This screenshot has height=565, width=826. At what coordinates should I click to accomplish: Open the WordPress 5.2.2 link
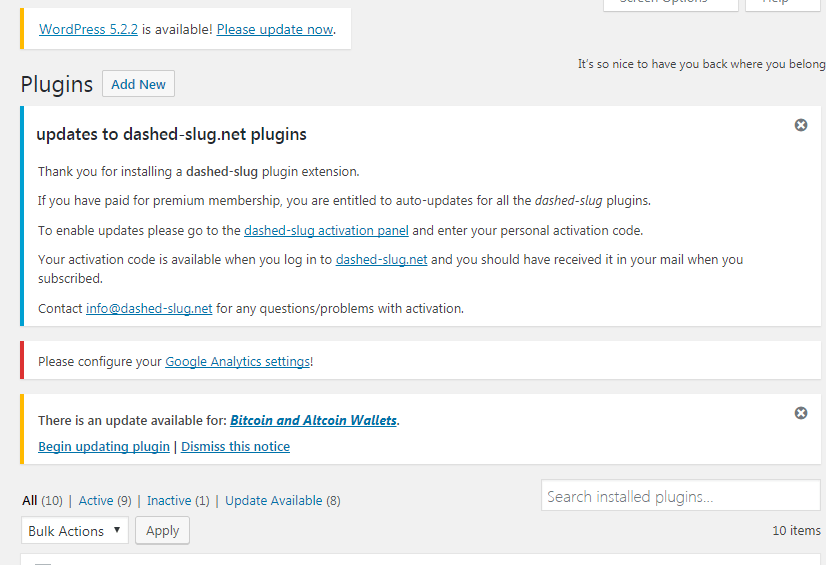88,29
